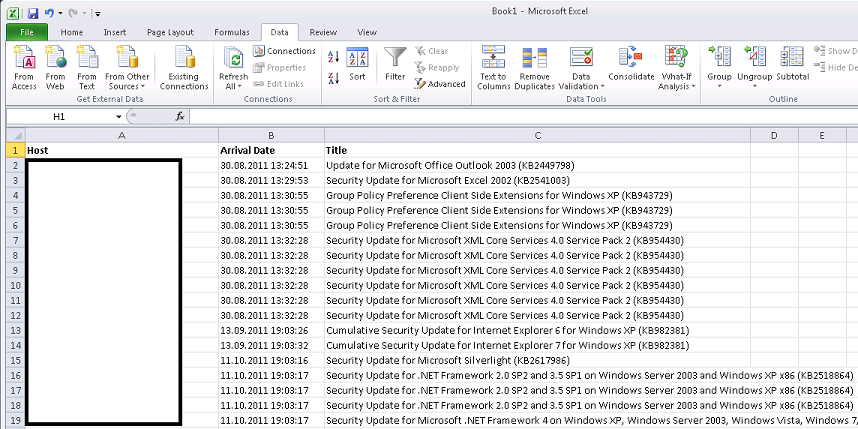Image resolution: width=858 pixels, height=429 pixels.
Task: Select column C header
Action: 537,135
